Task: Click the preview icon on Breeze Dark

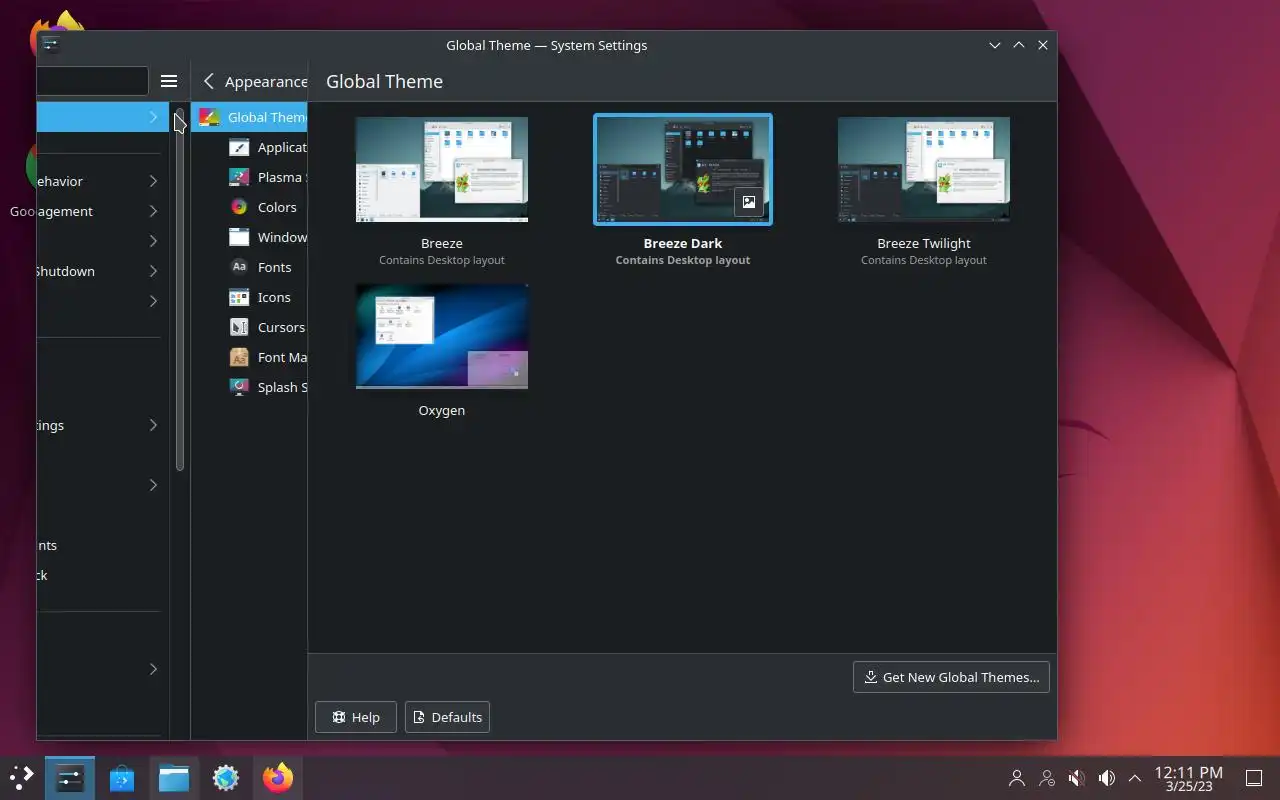Action: point(749,202)
